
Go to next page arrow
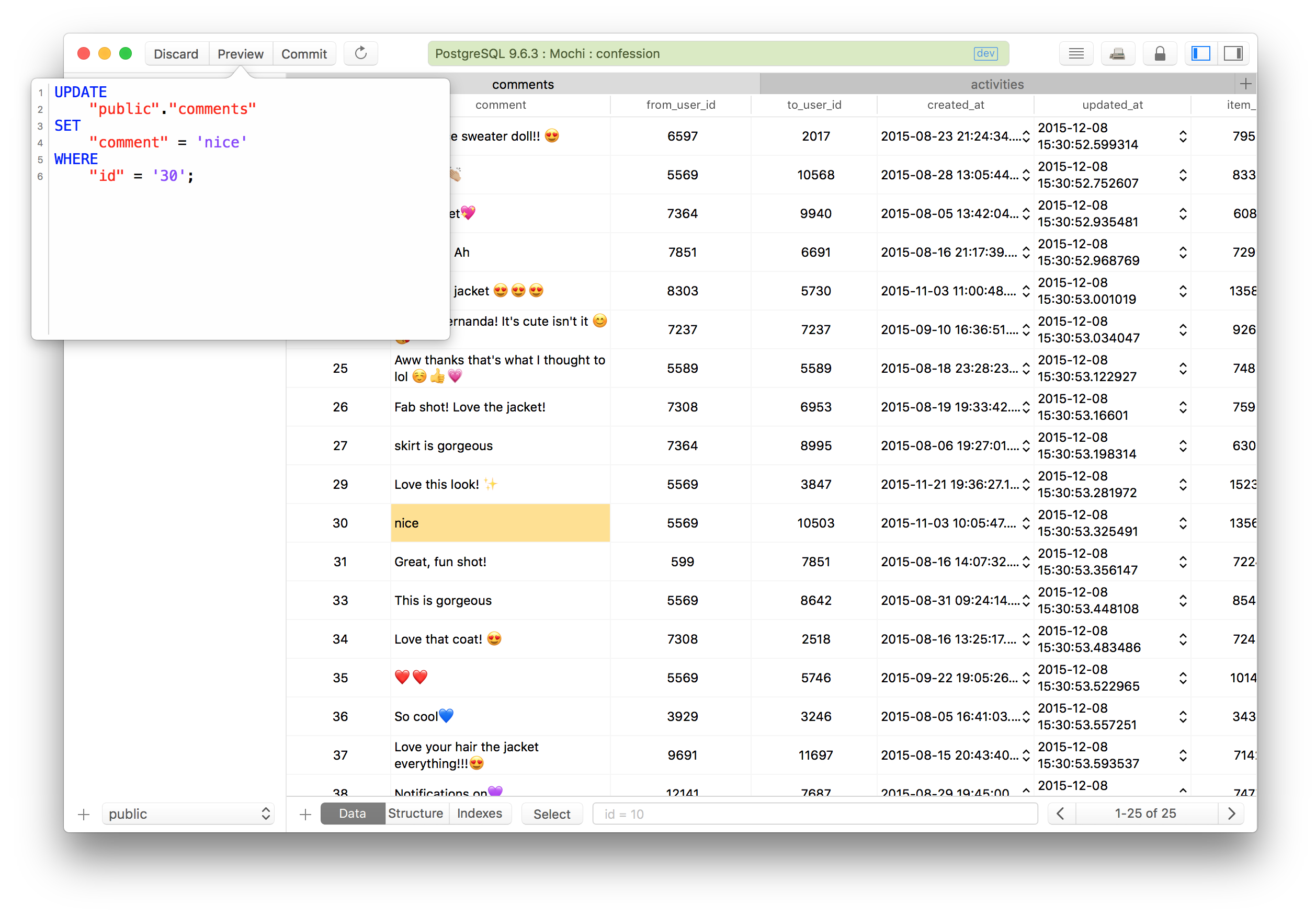point(1231,814)
